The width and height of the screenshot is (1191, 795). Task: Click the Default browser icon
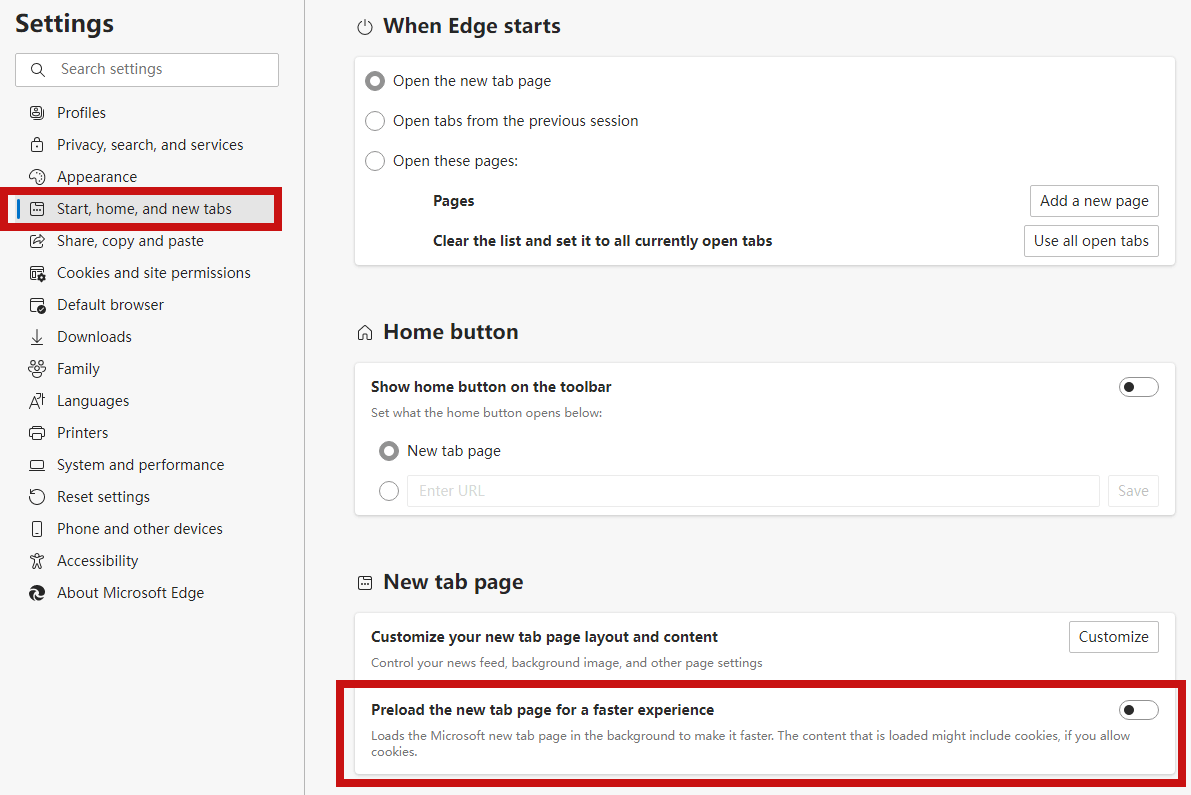[37, 305]
